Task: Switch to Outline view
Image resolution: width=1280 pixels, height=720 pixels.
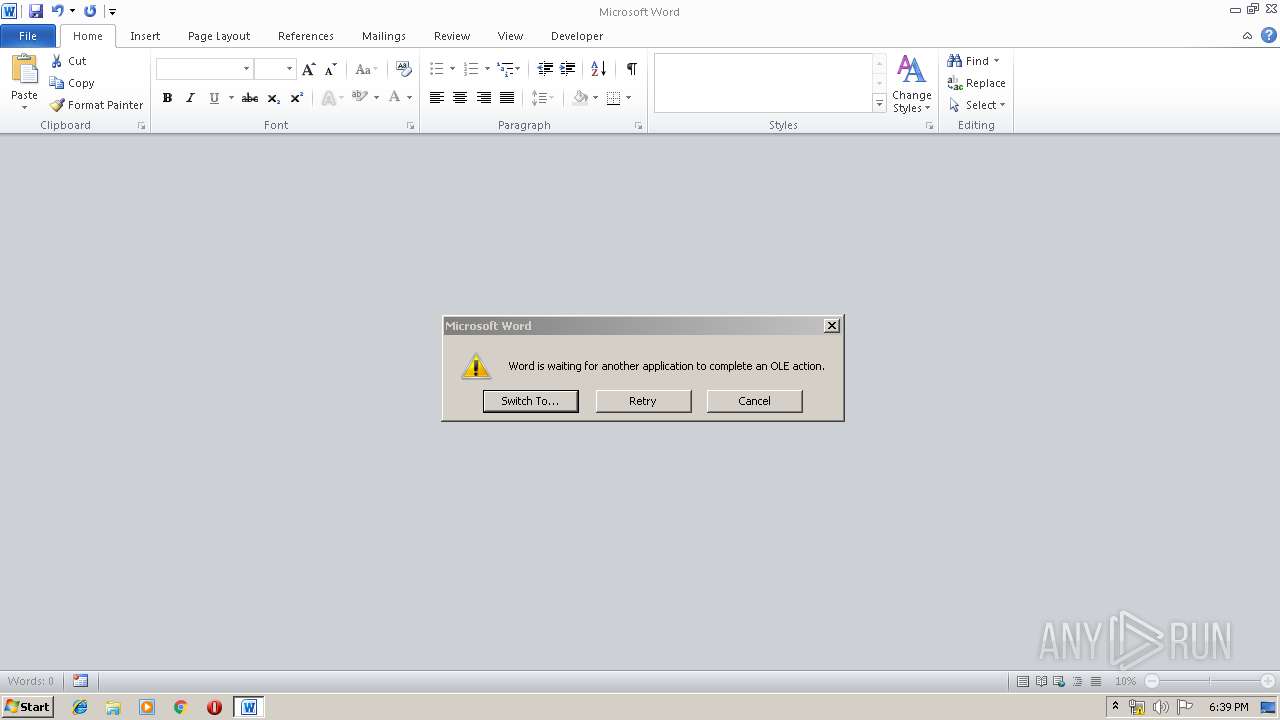Action: [x=1078, y=681]
